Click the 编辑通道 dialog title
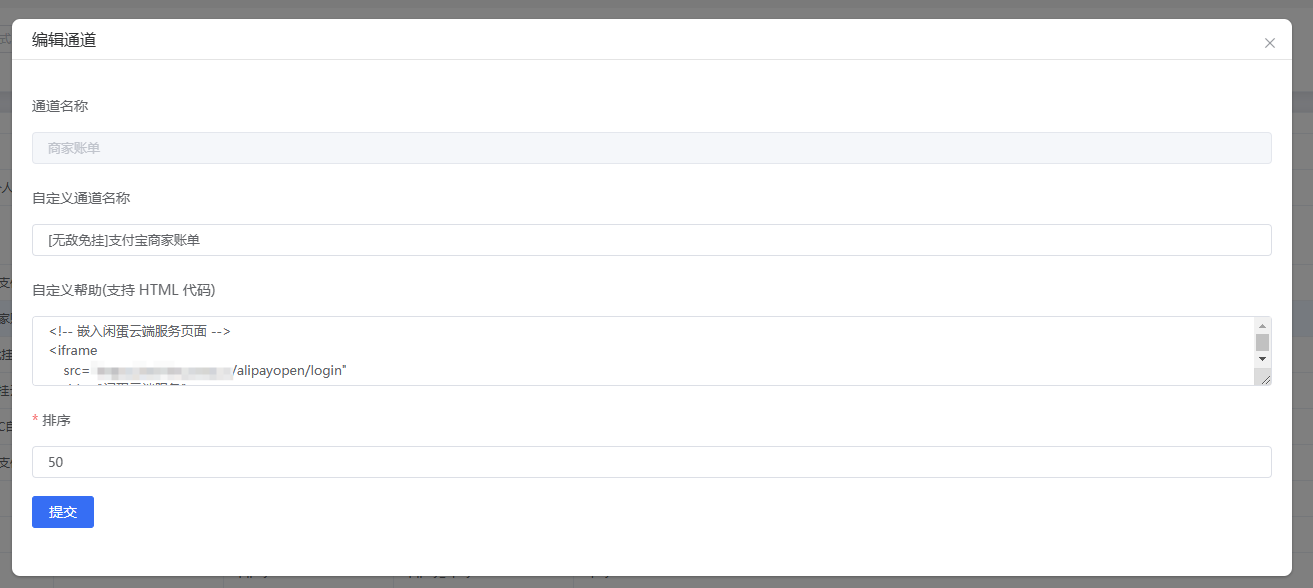The height and width of the screenshot is (588, 1313). (x=64, y=40)
